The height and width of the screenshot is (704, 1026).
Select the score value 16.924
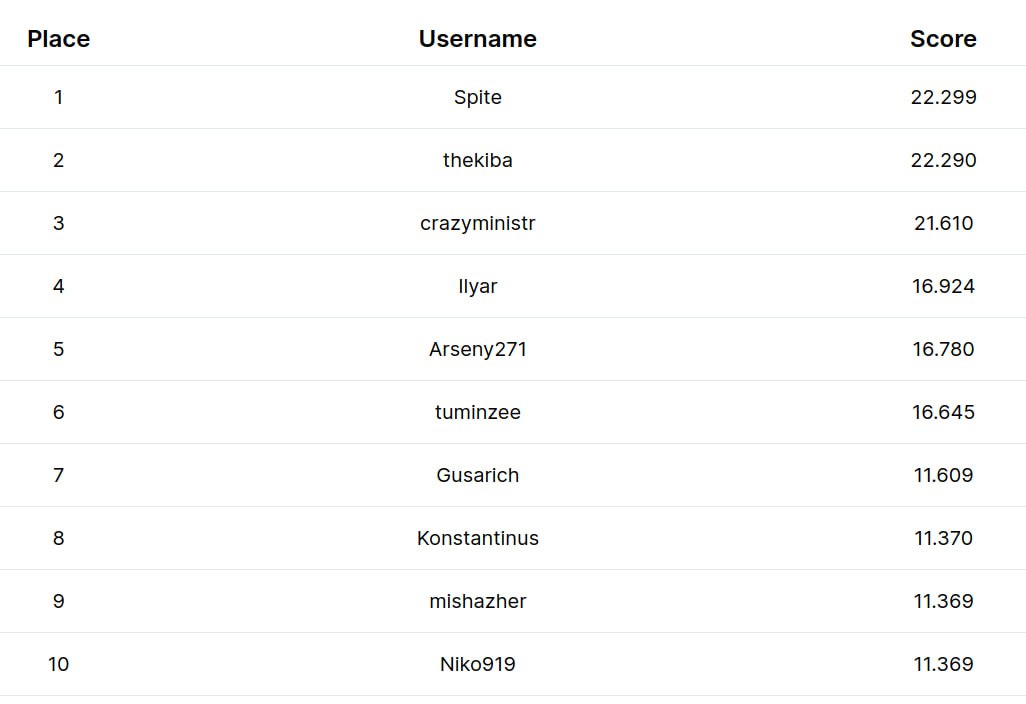[x=943, y=286]
